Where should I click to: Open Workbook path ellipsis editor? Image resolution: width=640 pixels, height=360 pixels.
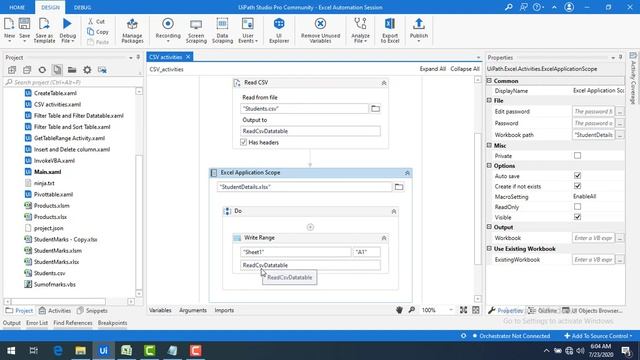(x=620, y=135)
